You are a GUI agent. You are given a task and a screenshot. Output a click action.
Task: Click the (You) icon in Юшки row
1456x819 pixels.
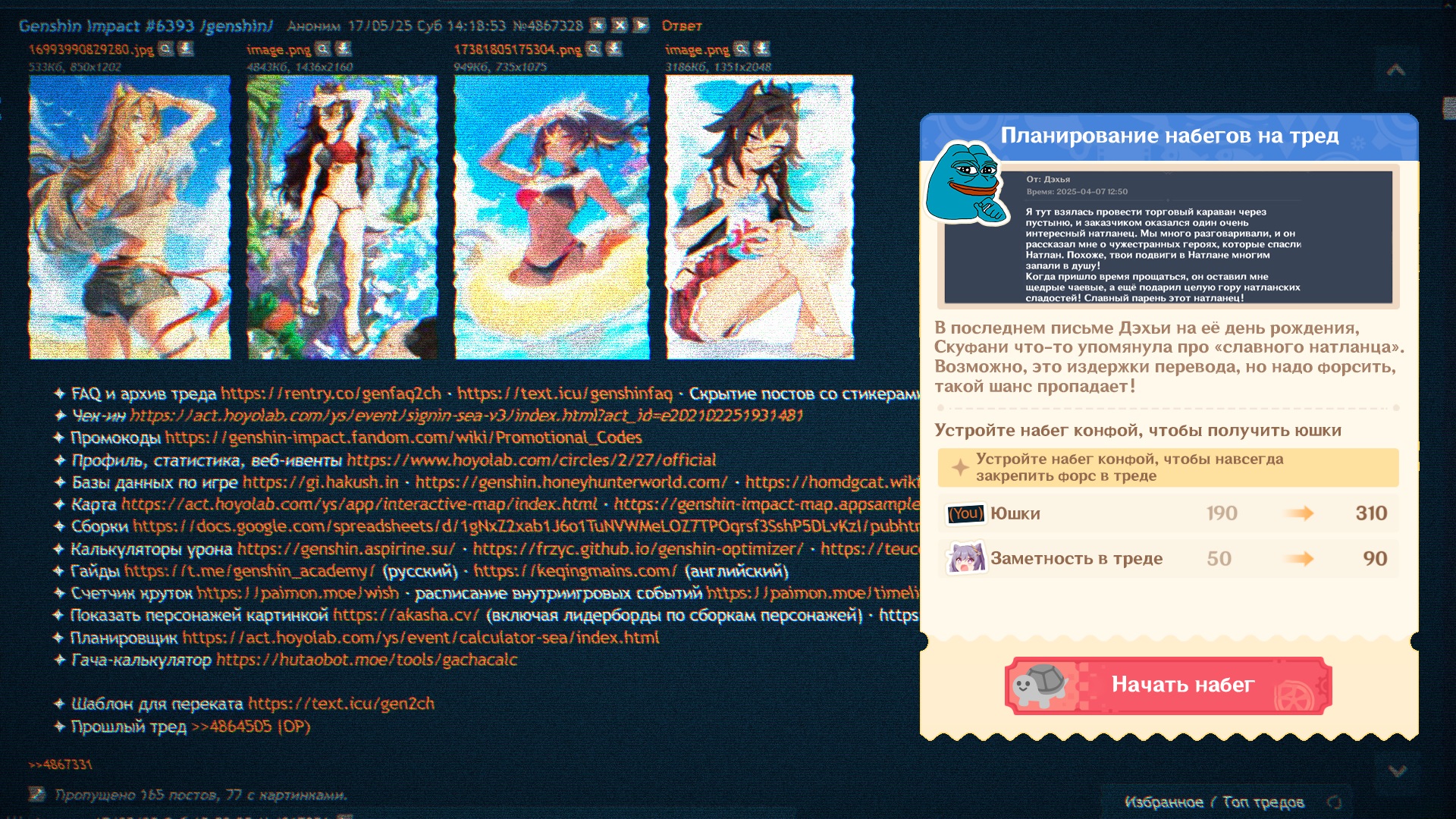coord(965,514)
